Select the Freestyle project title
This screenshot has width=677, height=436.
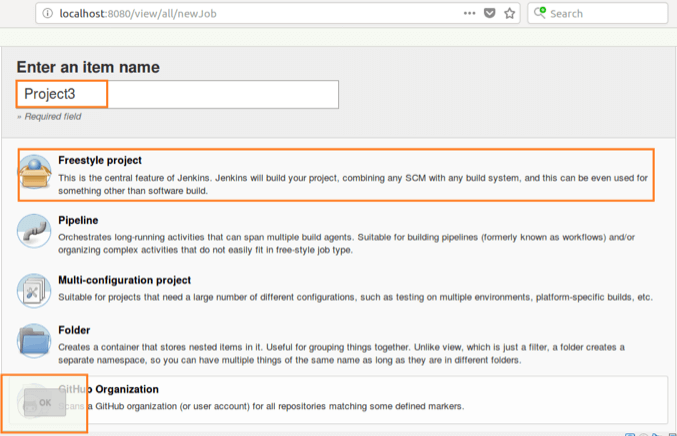click(x=100, y=160)
